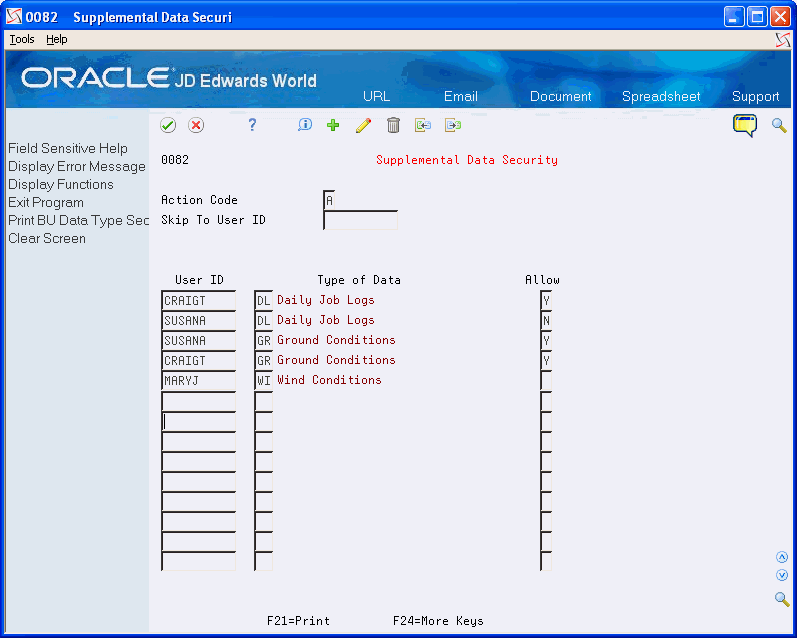The height and width of the screenshot is (638, 797).
Task: Click the MARYJ User ID field
Action: coord(199,380)
